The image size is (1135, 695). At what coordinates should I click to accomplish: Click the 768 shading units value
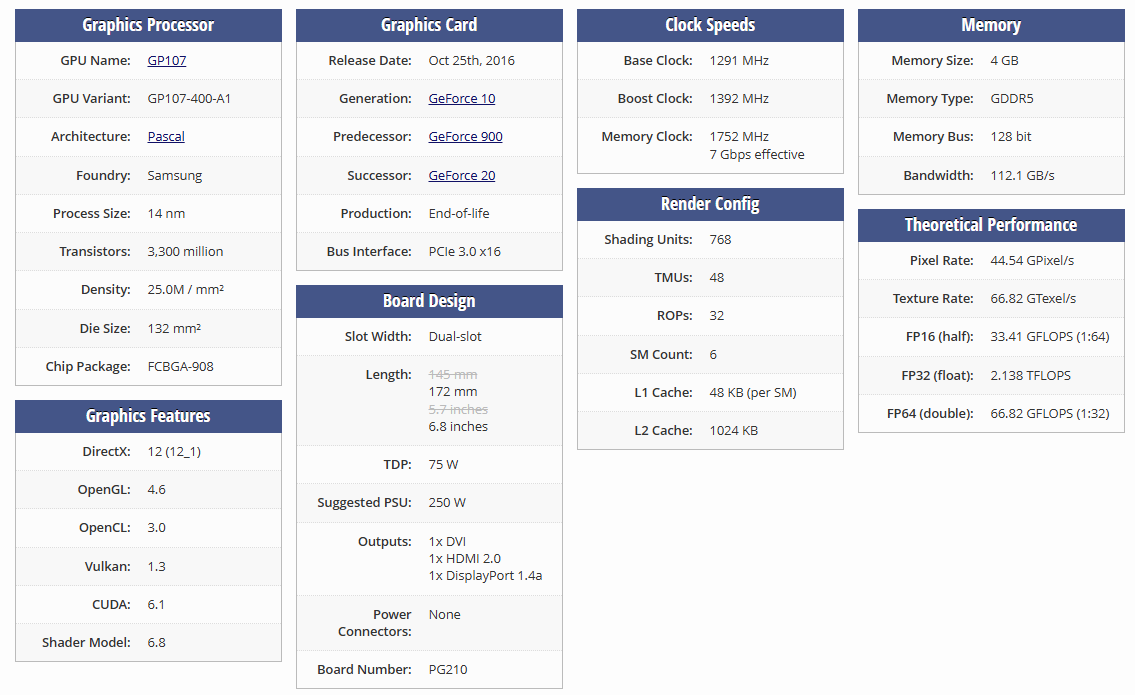[720, 240]
